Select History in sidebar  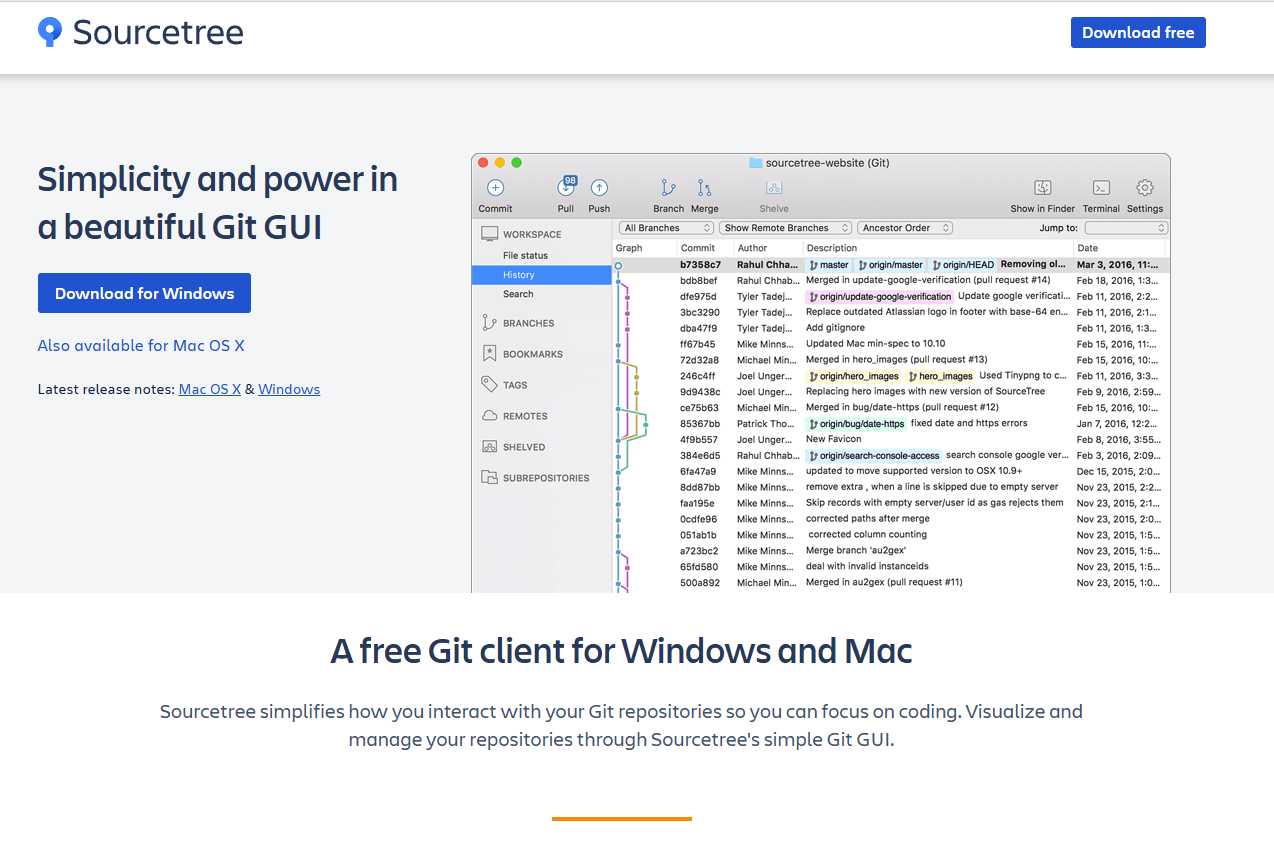[541, 274]
